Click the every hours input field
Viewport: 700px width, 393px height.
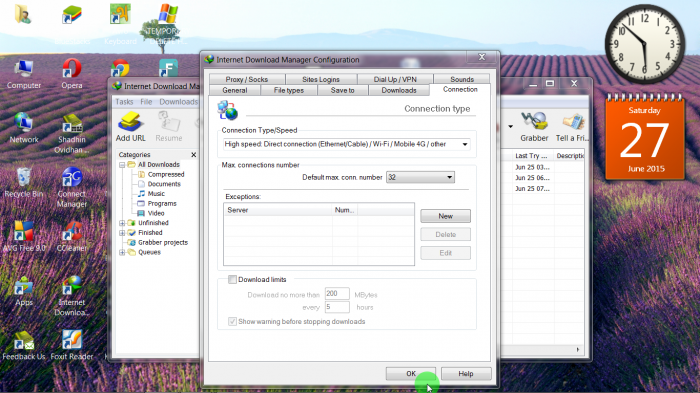[337, 307]
